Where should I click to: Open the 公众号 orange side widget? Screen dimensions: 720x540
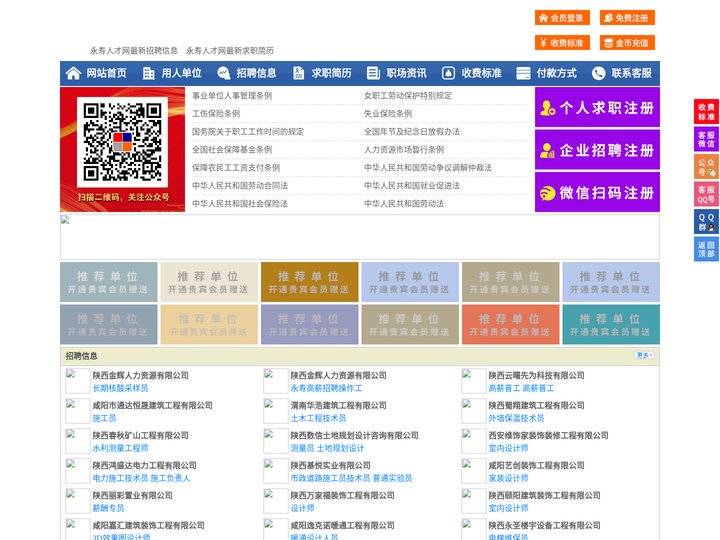706,167
